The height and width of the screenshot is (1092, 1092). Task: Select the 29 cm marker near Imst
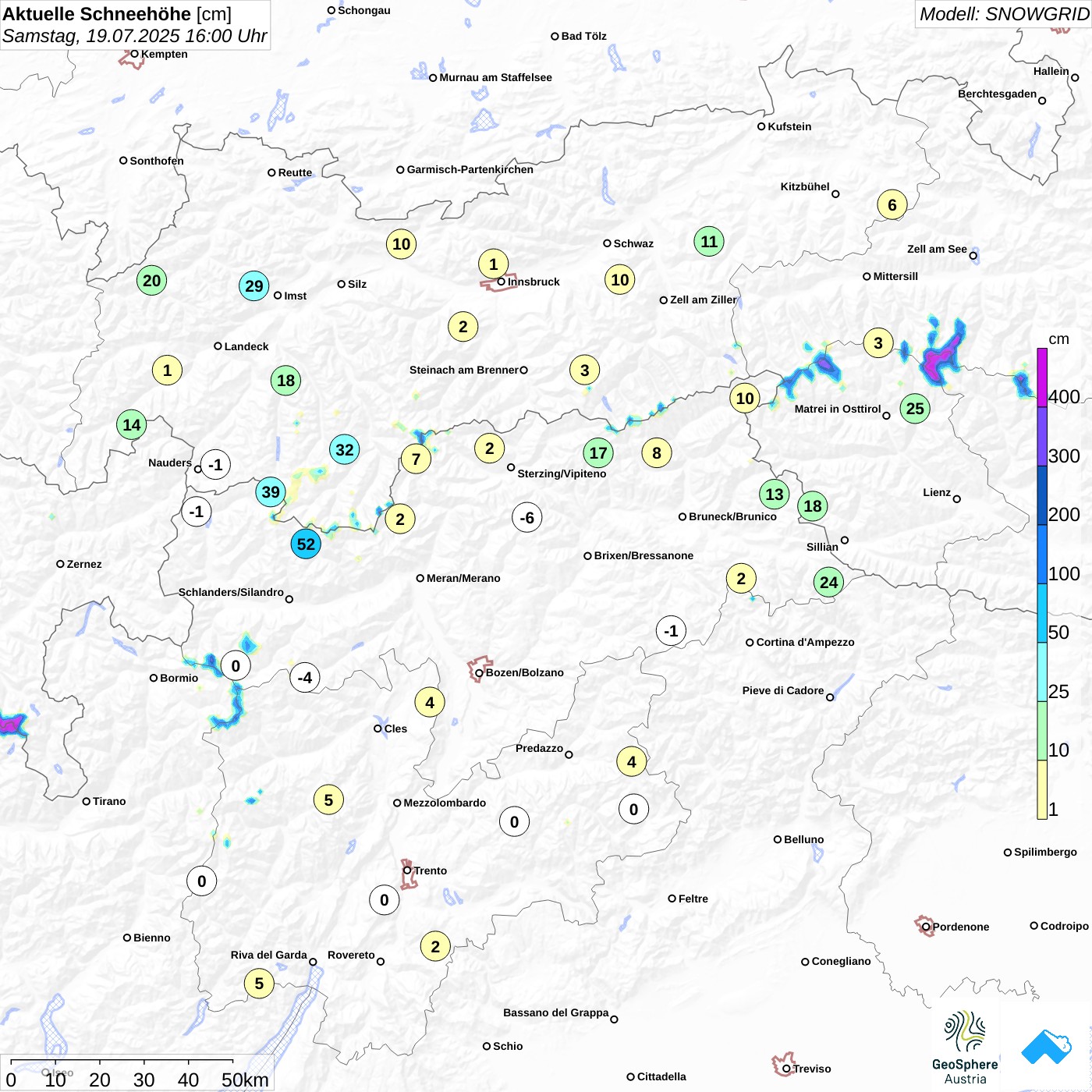(254, 286)
